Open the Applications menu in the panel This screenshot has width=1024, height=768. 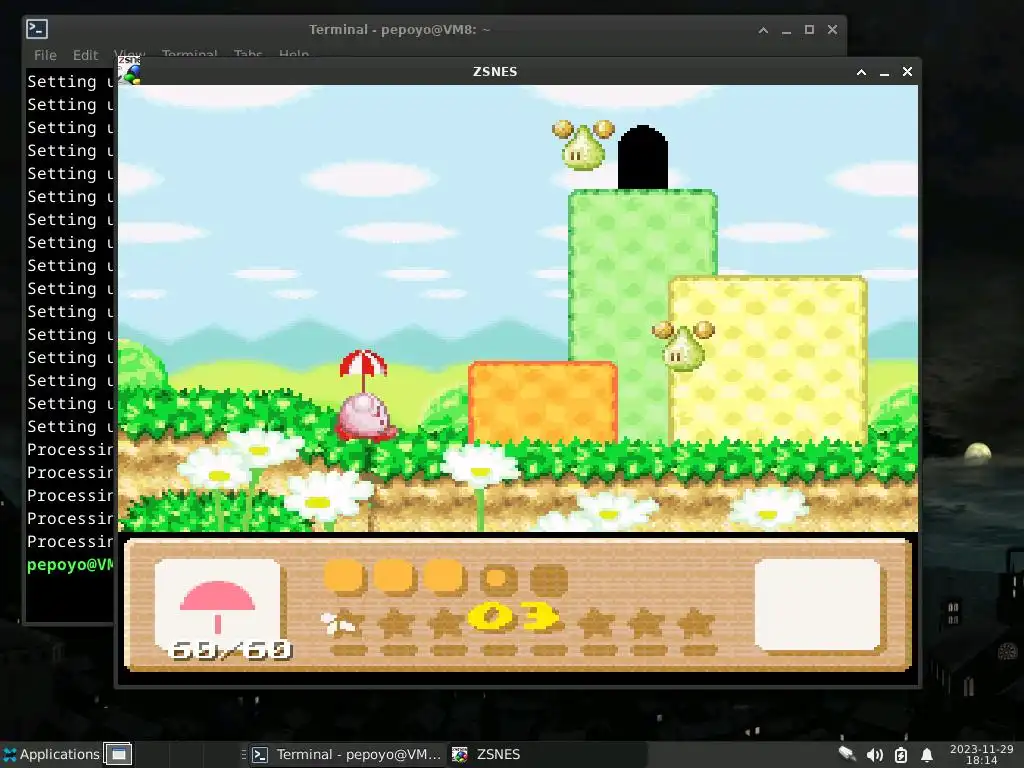52,754
